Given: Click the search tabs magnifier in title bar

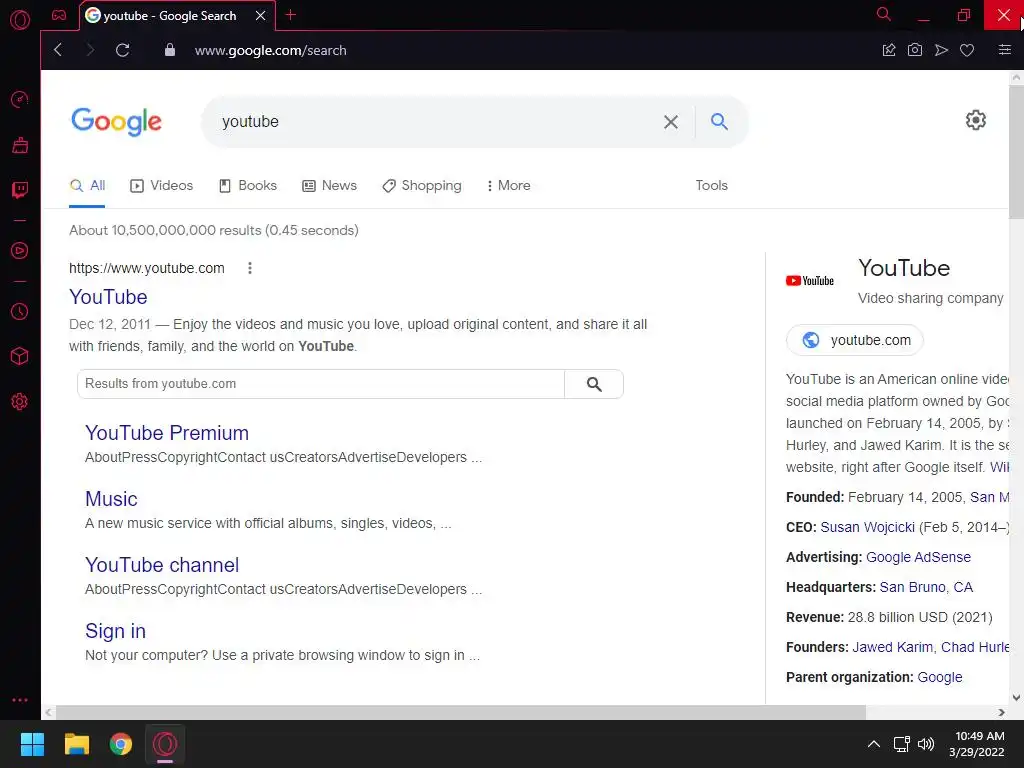Looking at the screenshot, I should point(884,14).
